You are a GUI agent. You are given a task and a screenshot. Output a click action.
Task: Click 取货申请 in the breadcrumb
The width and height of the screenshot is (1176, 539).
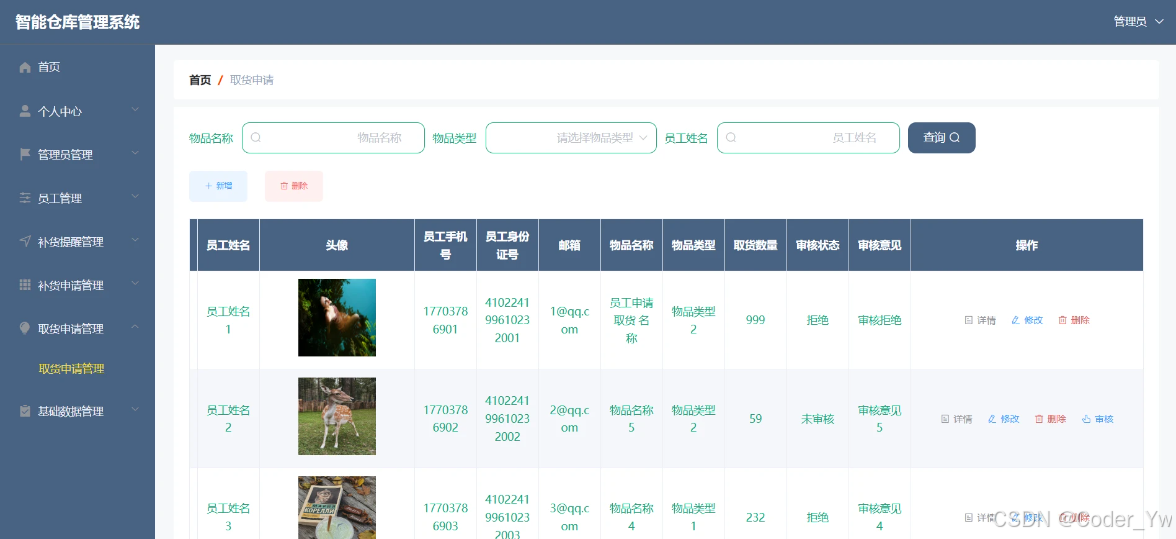(x=251, y=80)
